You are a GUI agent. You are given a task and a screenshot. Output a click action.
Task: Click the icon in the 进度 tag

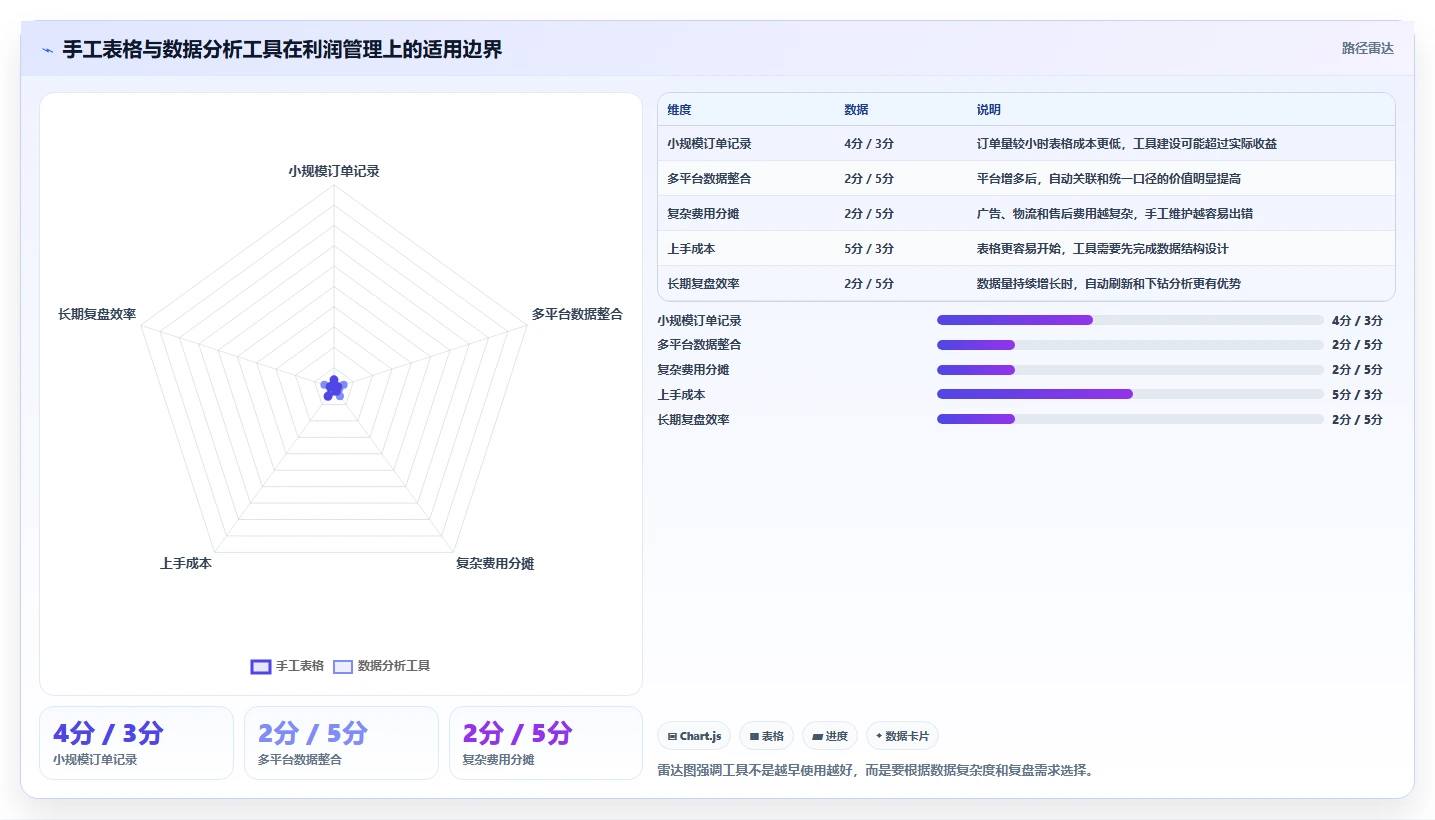817,736
